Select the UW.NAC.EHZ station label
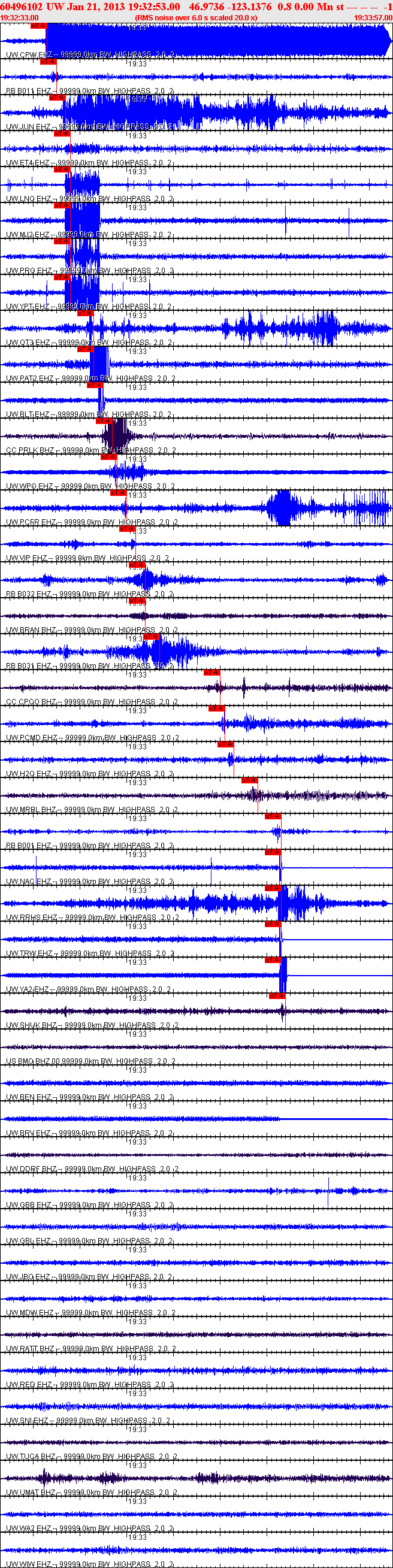This screenshot has width=393, height=1568. coord(29,881)
